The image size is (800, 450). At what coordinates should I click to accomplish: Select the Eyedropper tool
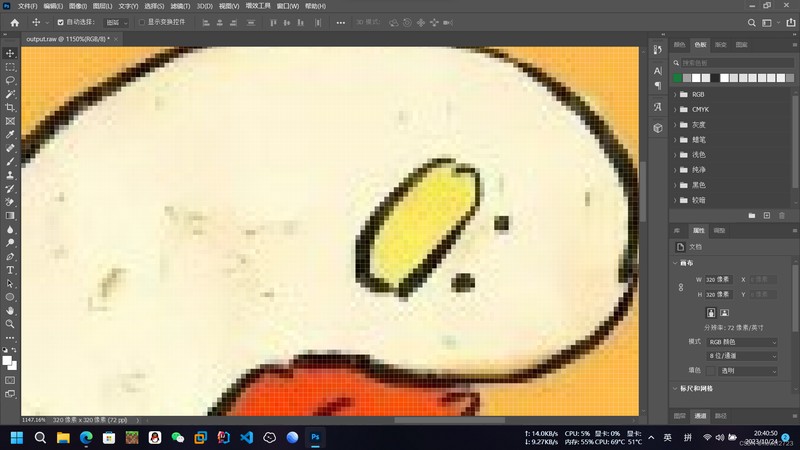point(10,135)
